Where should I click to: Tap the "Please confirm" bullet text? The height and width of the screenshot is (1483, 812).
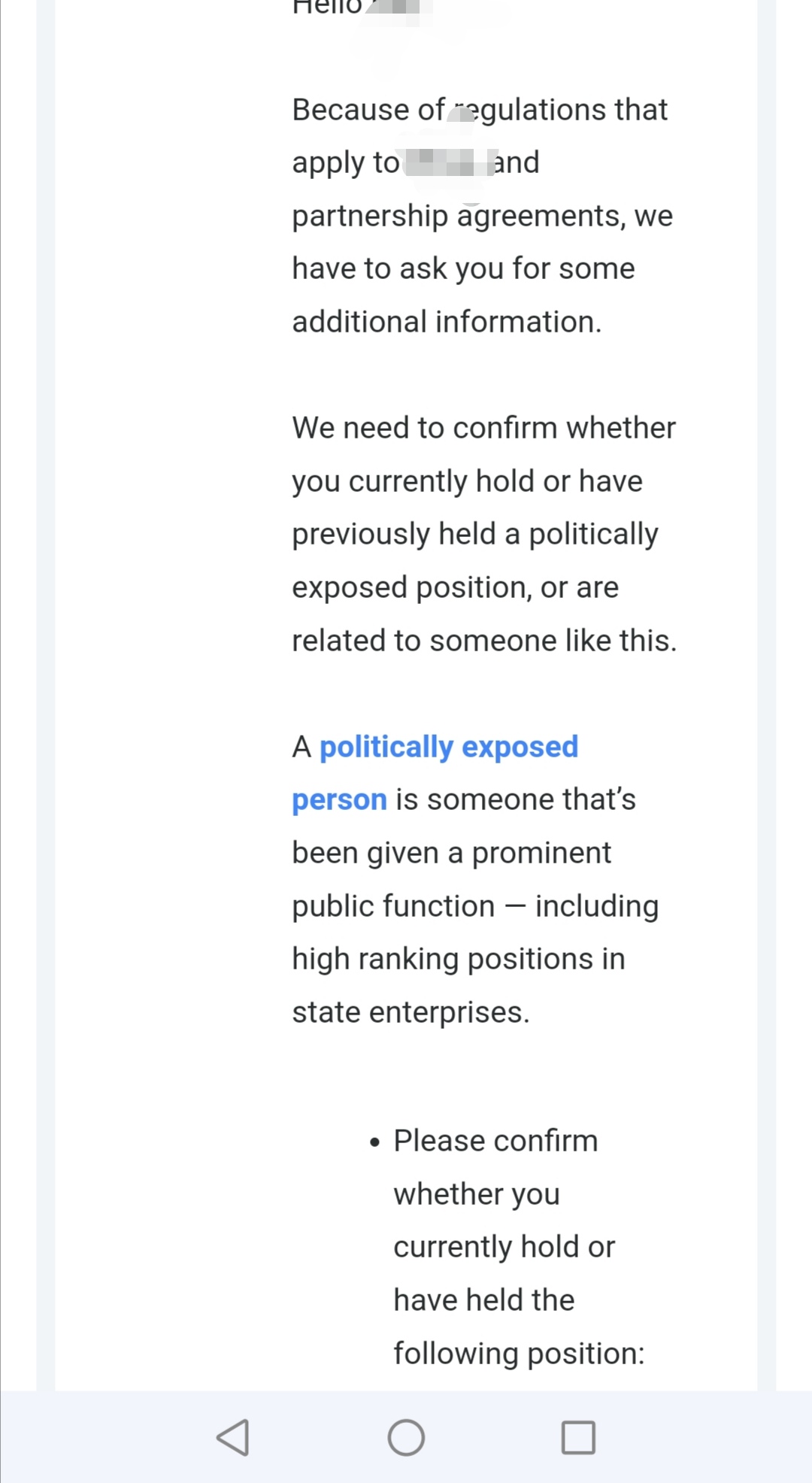coord(495,1141)
